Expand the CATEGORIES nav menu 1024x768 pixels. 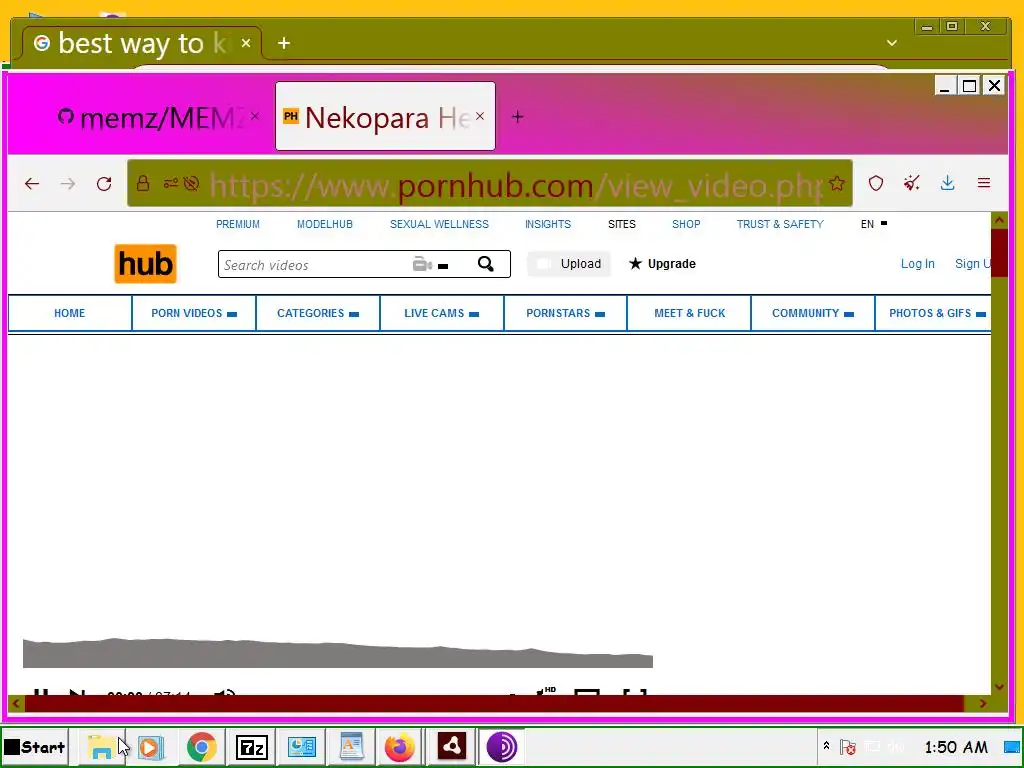[x=318, y=313]
